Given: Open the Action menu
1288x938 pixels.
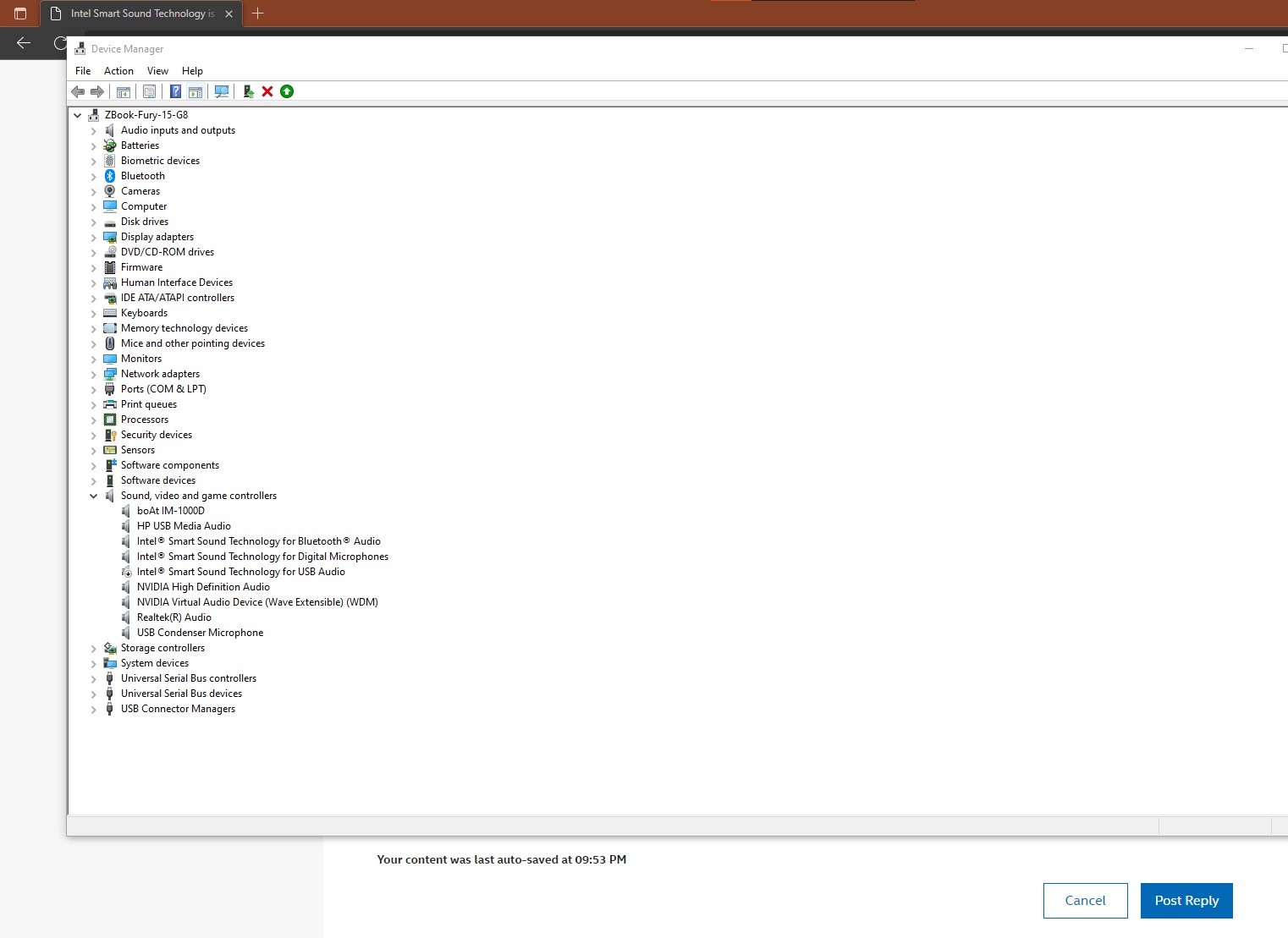Looking at the screenshot, I should pos(118,71).
